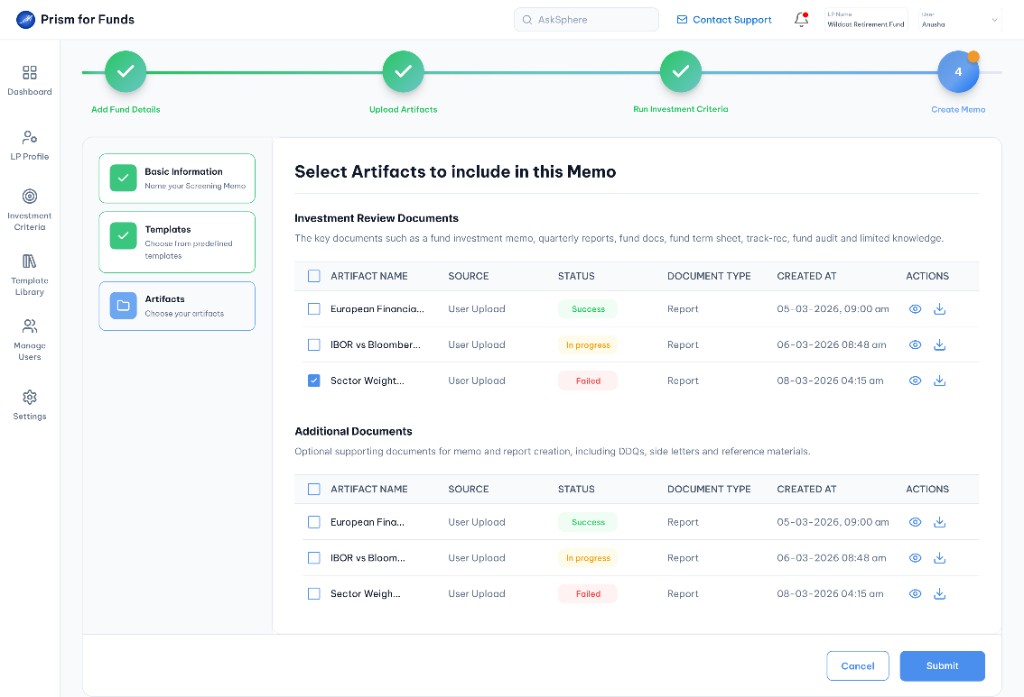Toggle select-all checkbox in Additional Documents header
Screen dimensions: 1024x697
314,489
